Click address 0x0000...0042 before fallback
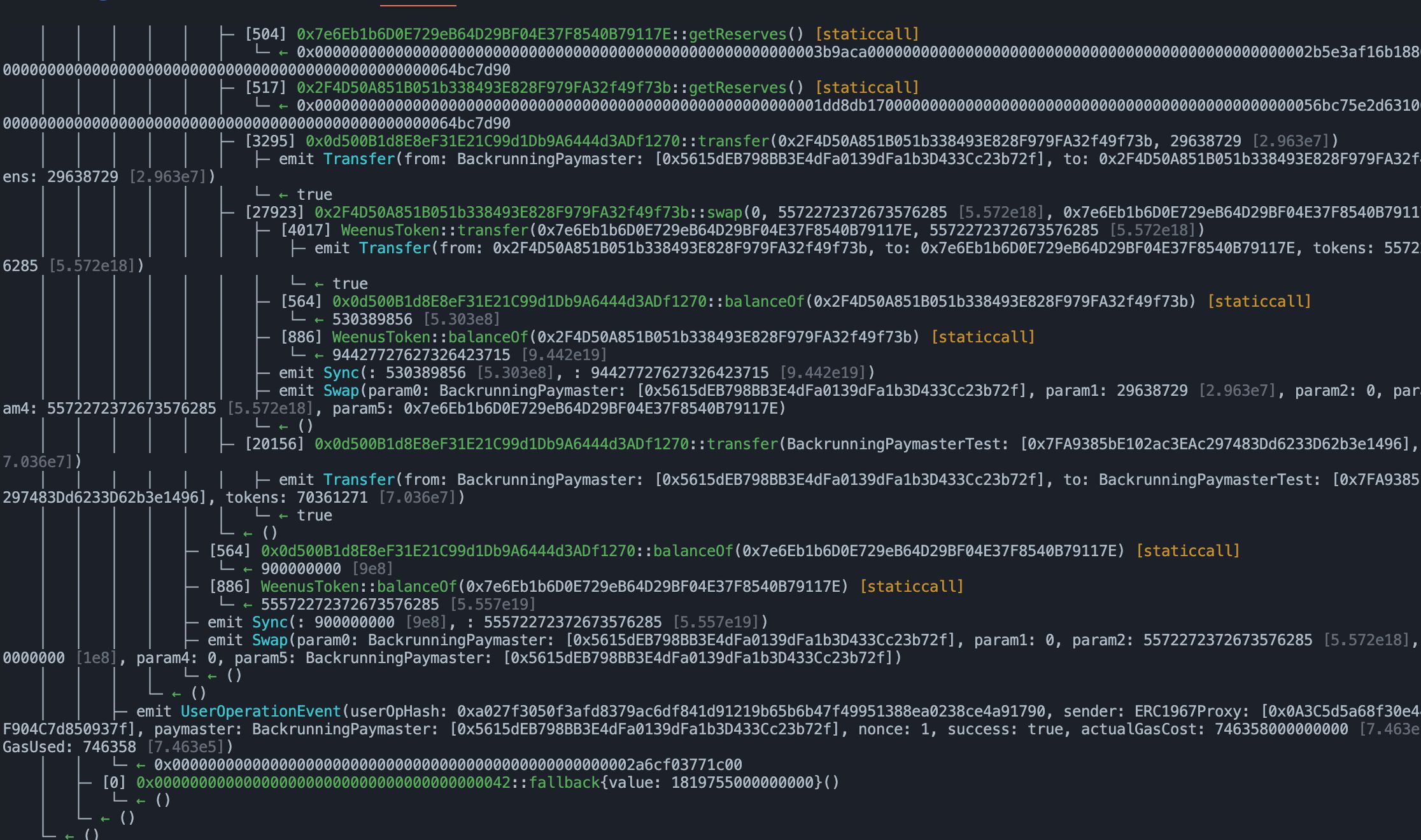This screenshot has width=1421, height=840. coord(323,782)
